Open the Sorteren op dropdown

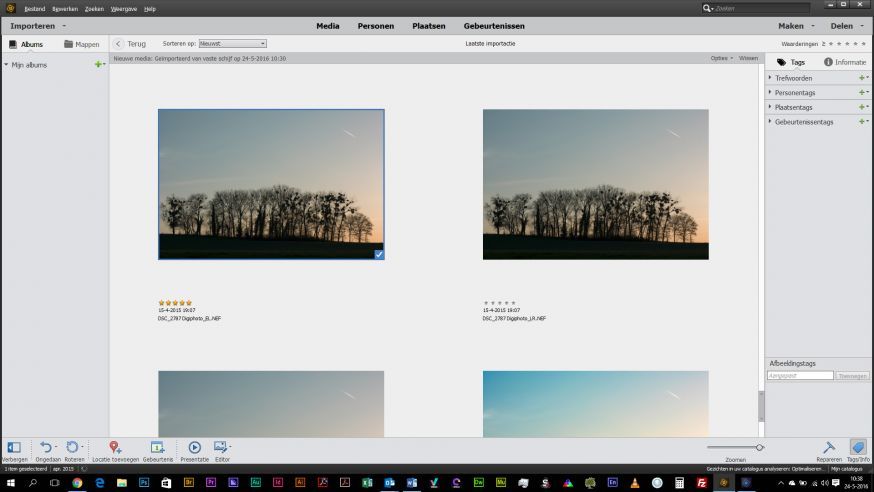click(232, 44)
